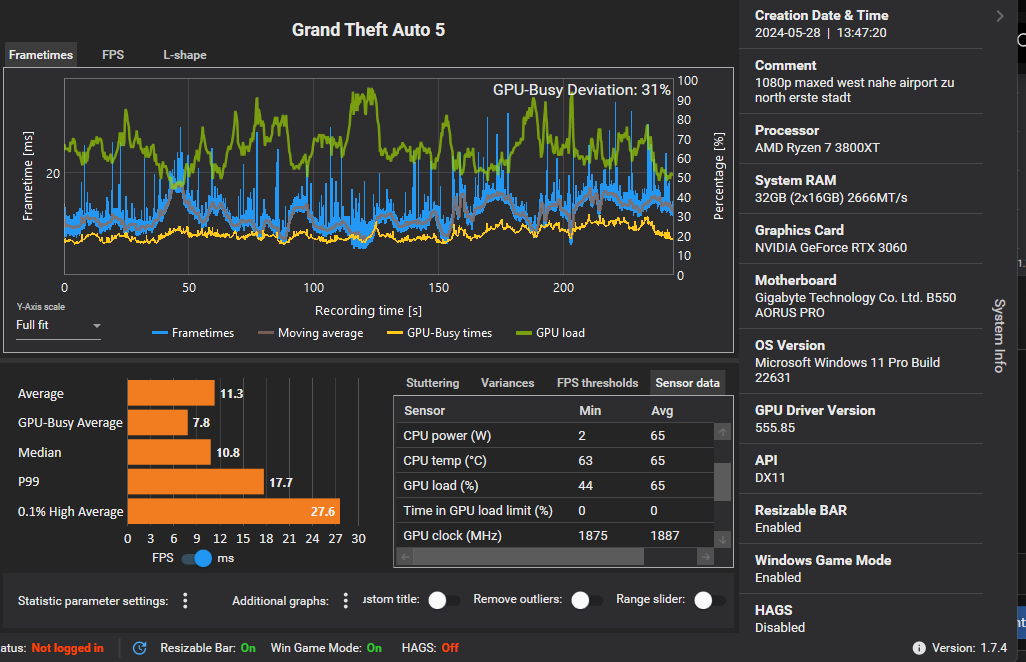Toggle GPU load series in legend
Image resolution: width=1026 pixels, height=662 pixels.
550,332
